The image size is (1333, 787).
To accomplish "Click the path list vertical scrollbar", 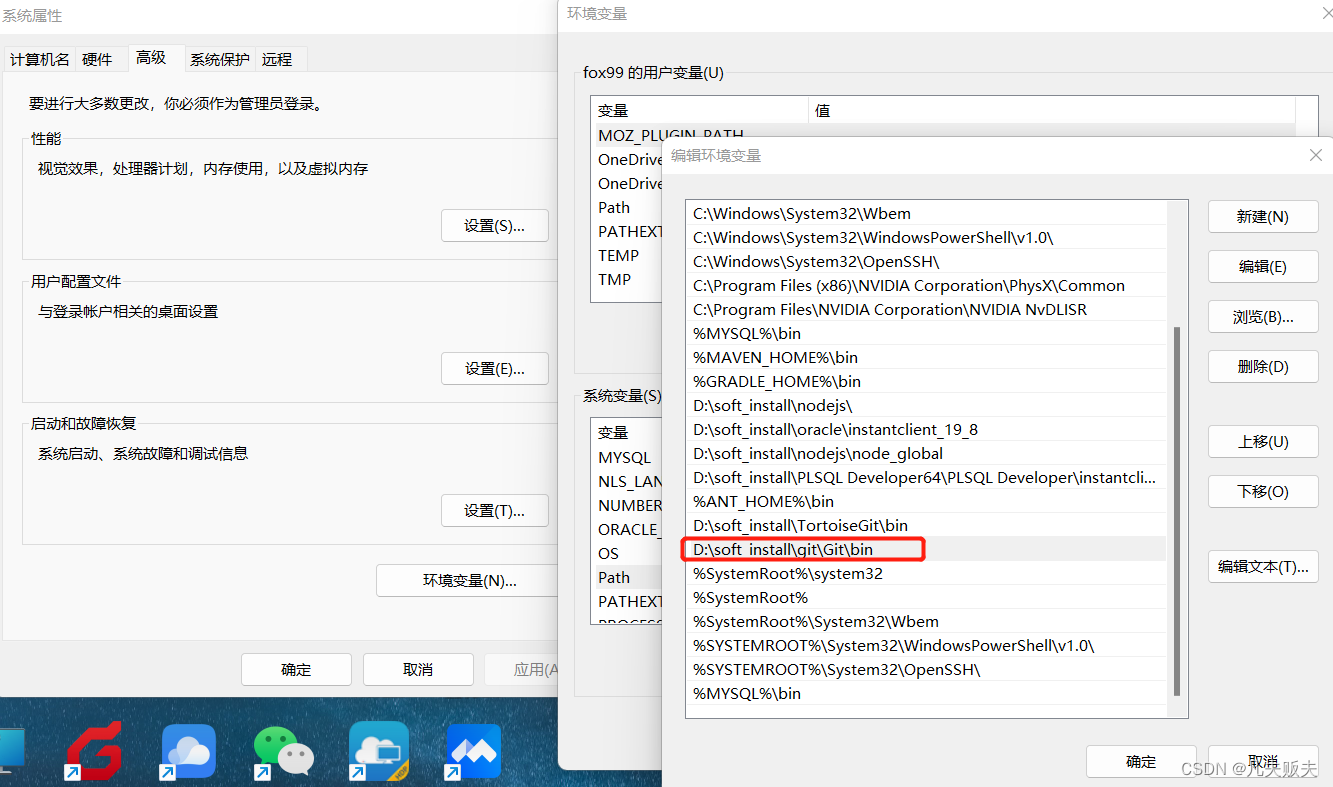I will (1177, 510).
